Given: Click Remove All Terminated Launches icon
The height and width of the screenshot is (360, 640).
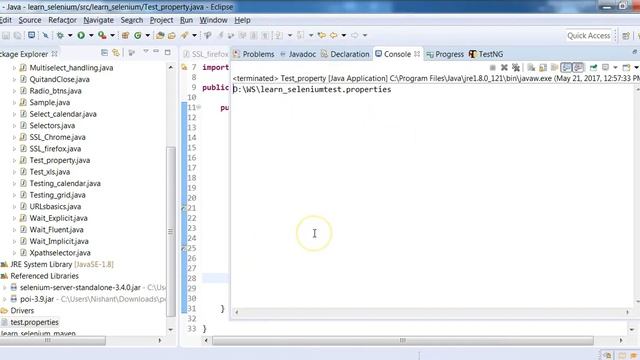Looking at the screenshot, I should (x=516, y=68).
